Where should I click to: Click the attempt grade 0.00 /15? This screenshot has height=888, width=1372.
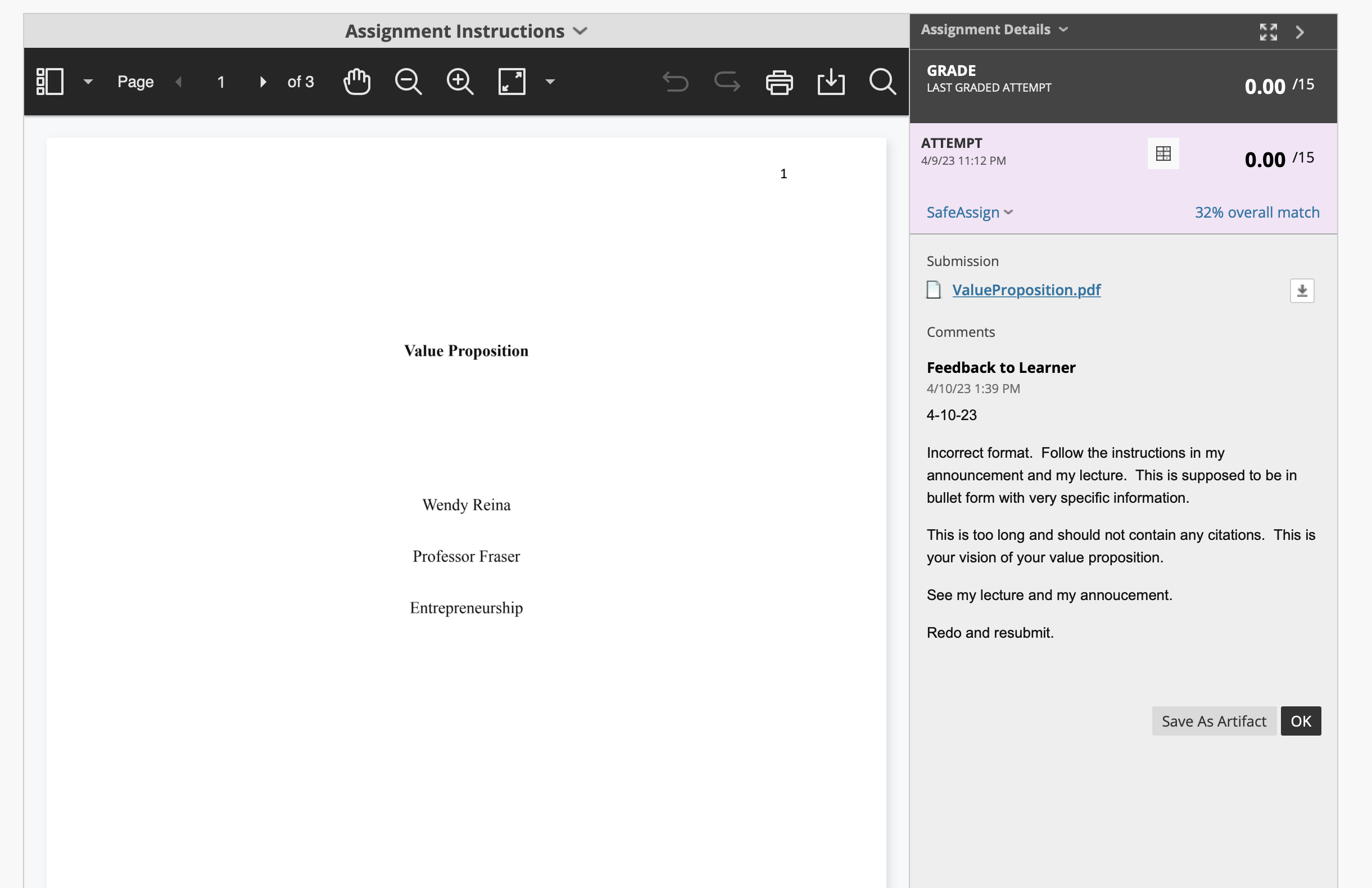[x=1279, y=159]
